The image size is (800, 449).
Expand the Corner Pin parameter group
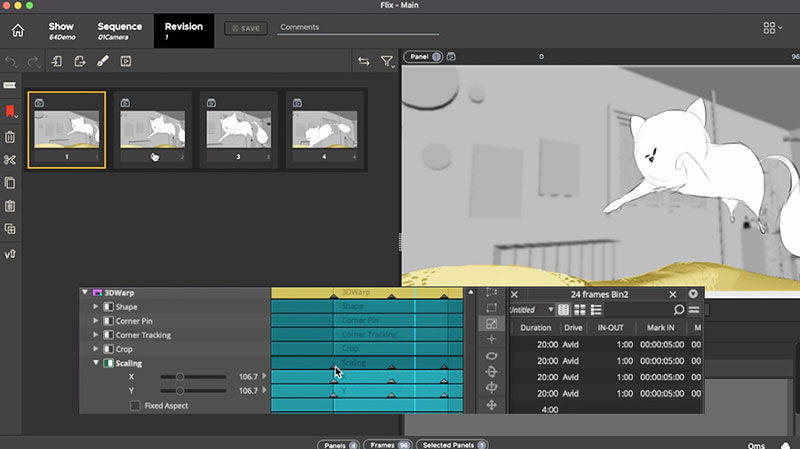click(x=95, y=320)
